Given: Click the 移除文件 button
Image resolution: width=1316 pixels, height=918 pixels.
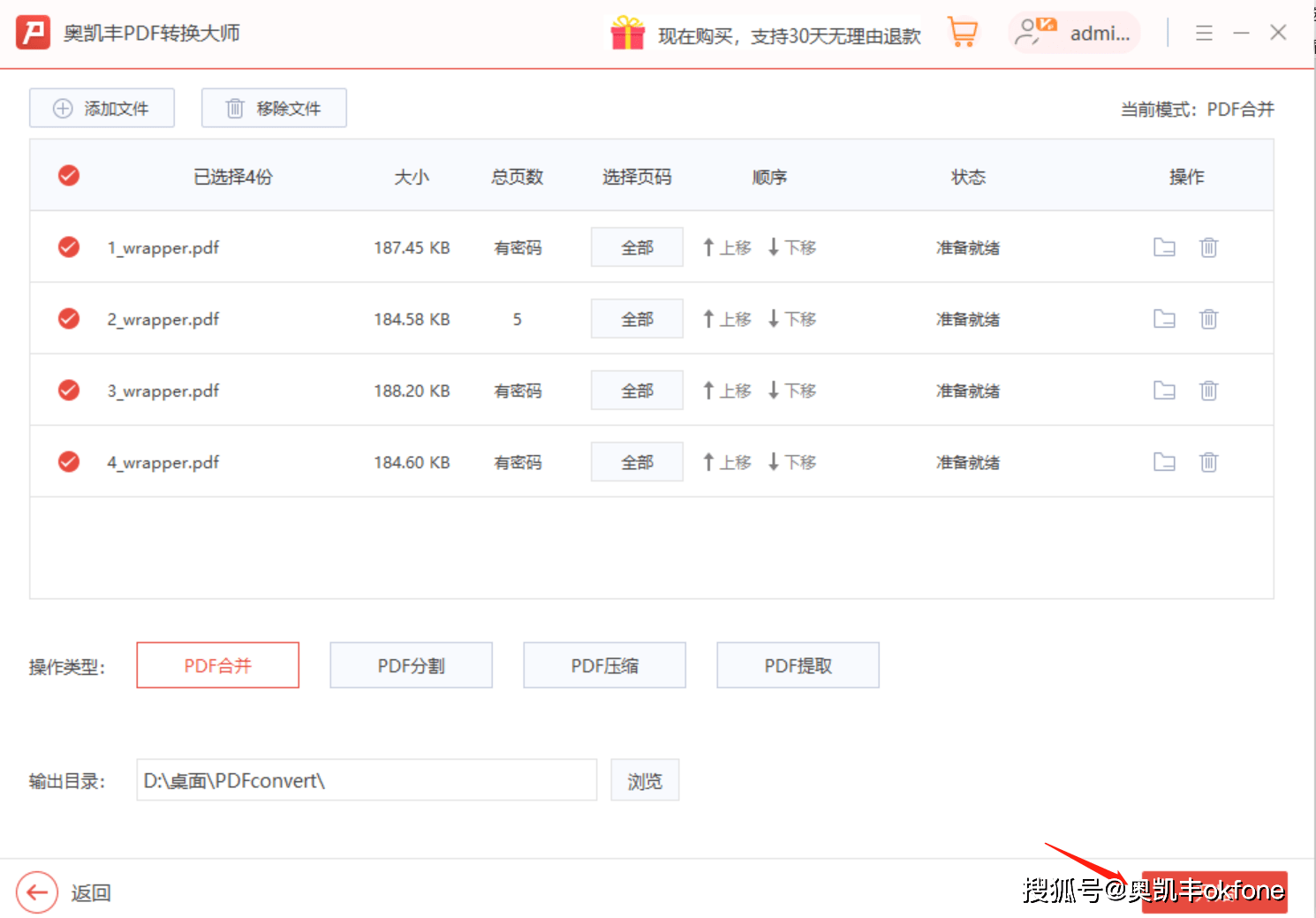Looking at the screenshot, I should [274, 108].
